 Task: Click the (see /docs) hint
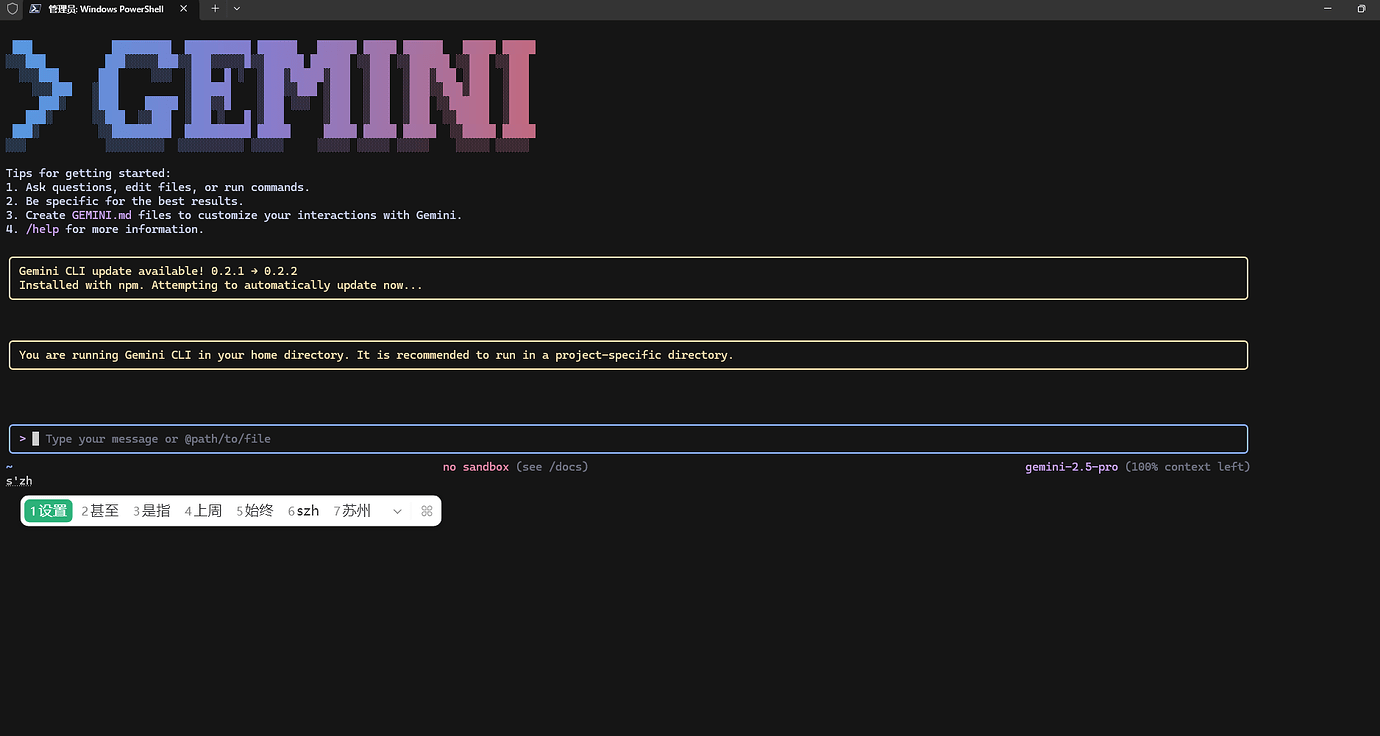tap(552, 467)
